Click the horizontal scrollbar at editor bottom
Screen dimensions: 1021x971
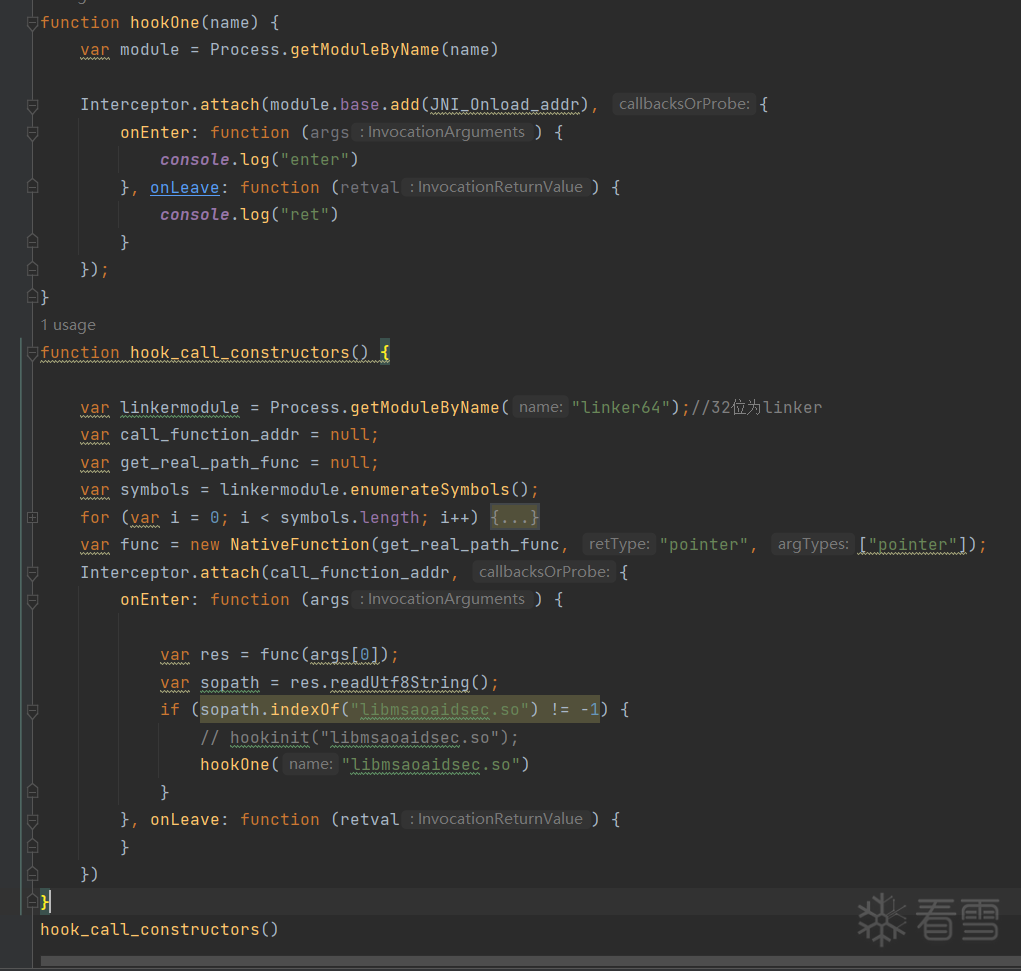click(531, 961)
